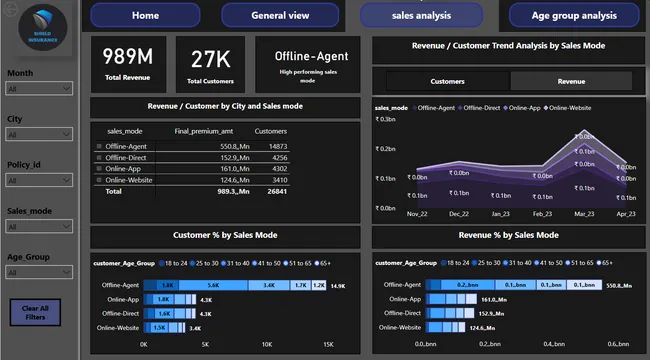The width and height of the screenshot is (650, 360).
Task: Open the General view page
Action: (280, 15)
